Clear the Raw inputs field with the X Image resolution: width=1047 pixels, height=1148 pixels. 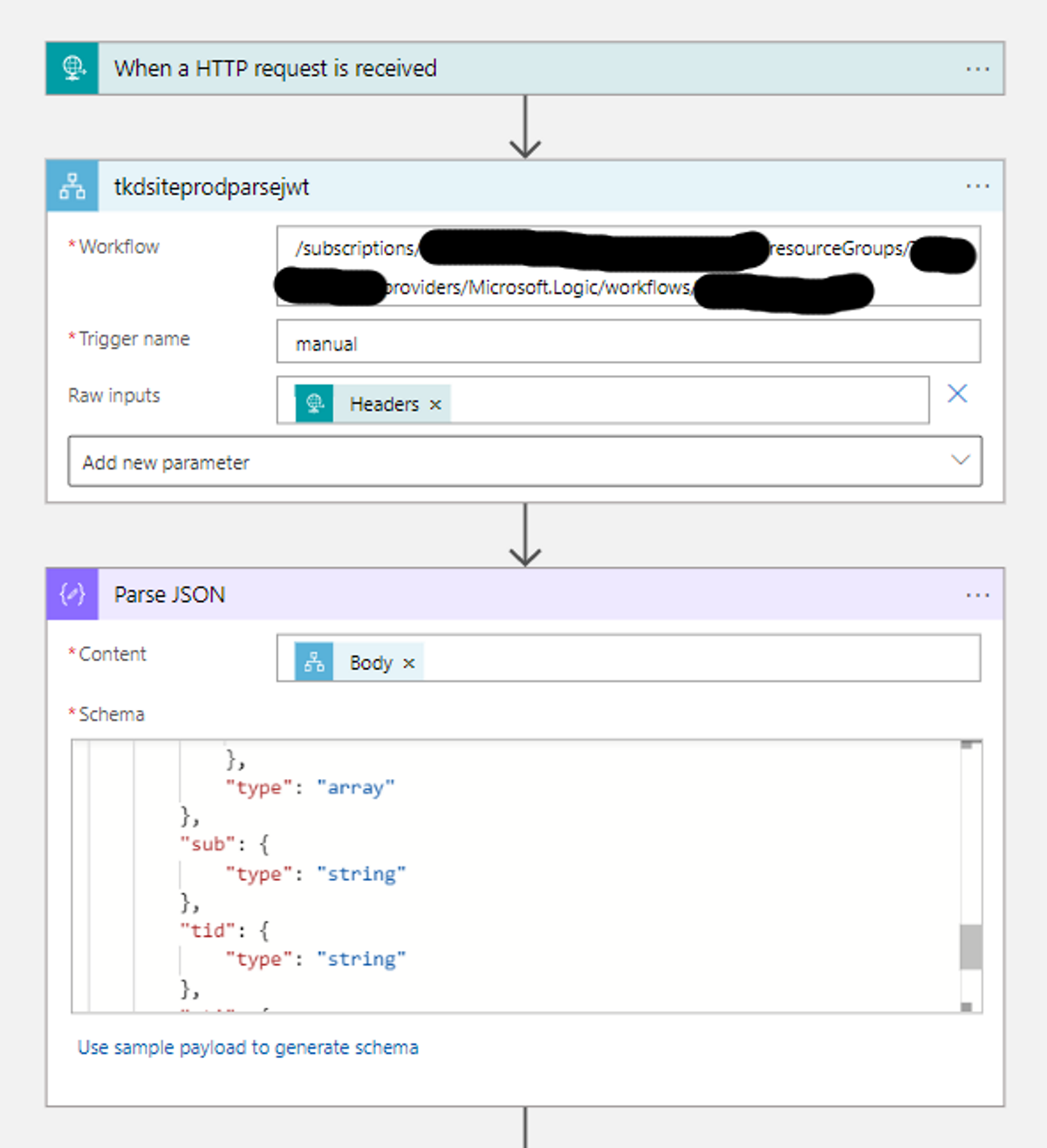[957, 394]
